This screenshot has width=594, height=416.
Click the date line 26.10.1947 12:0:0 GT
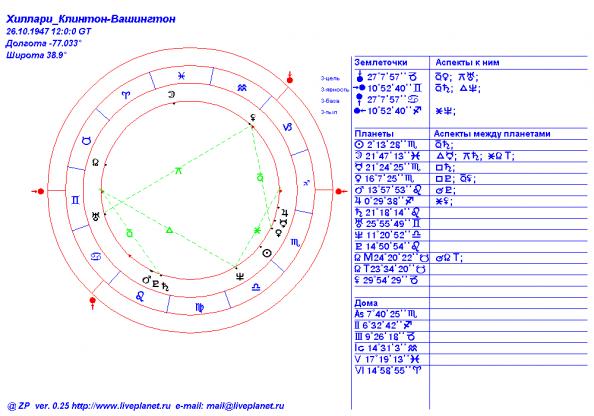49,31
